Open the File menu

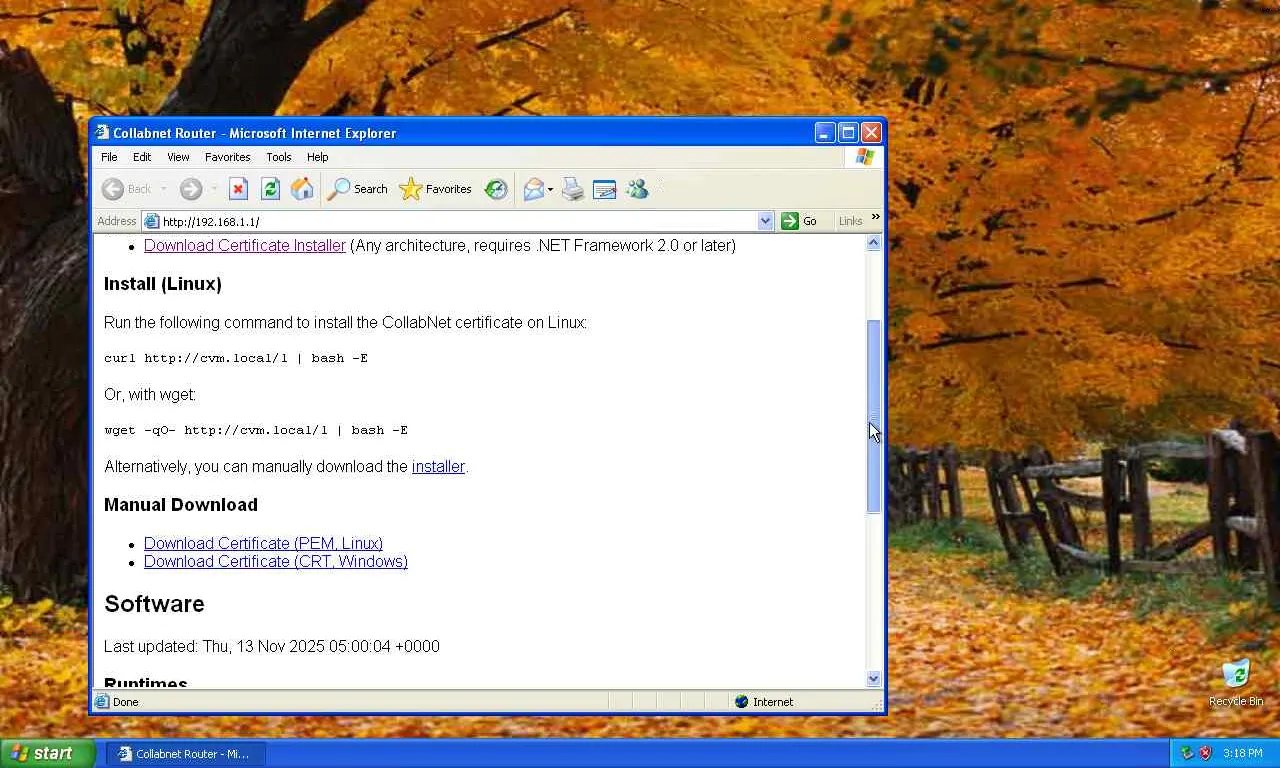coord(109,157)
